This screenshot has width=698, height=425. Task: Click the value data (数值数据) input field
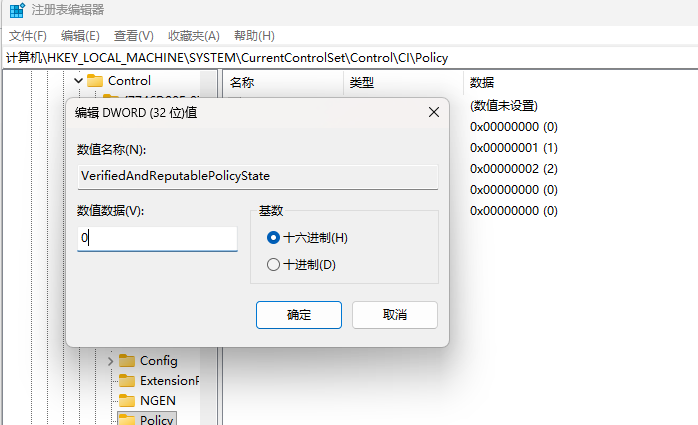157,239
